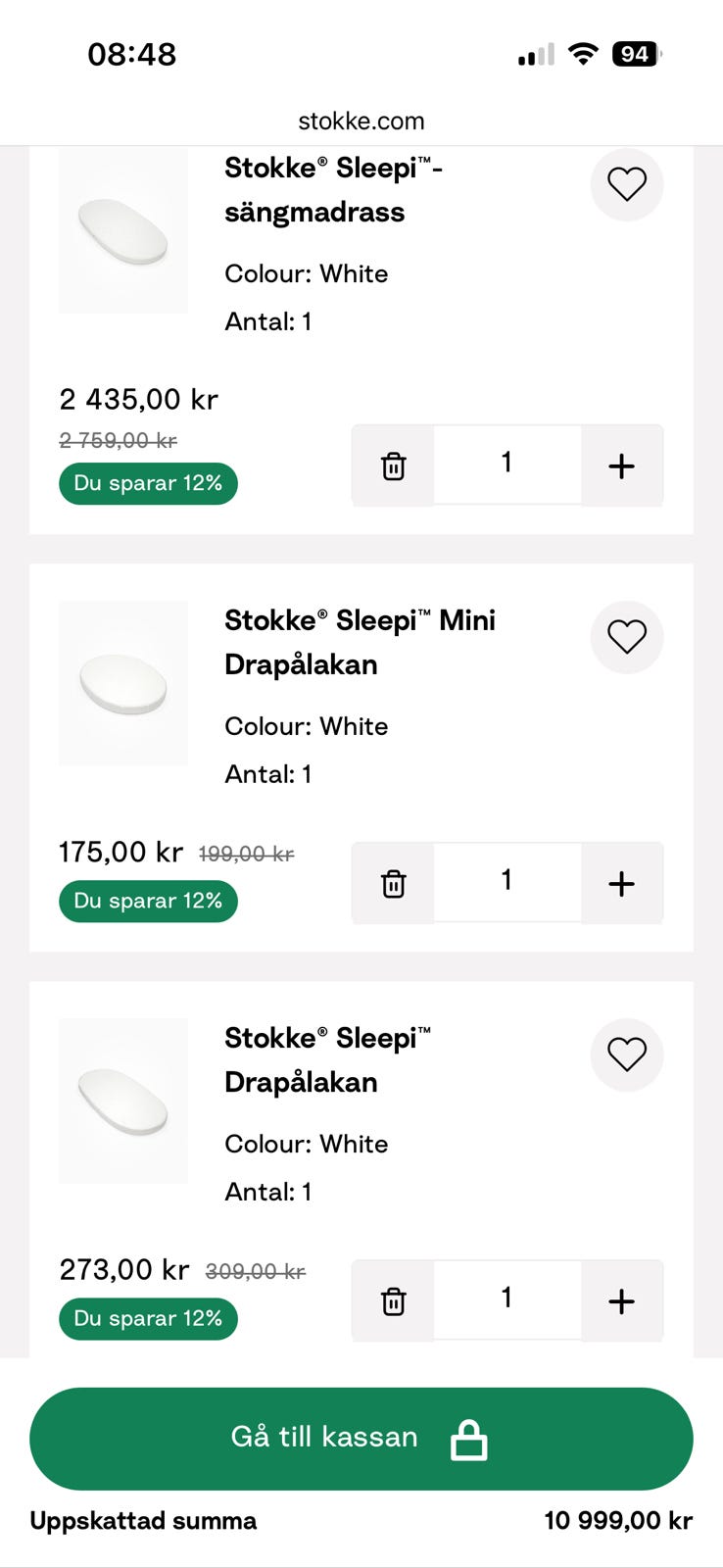Open the Stokke Sleepi-sängmadrass title link
The height and width of the screenshot is (1568, 723).
click(x=333, y=190)
